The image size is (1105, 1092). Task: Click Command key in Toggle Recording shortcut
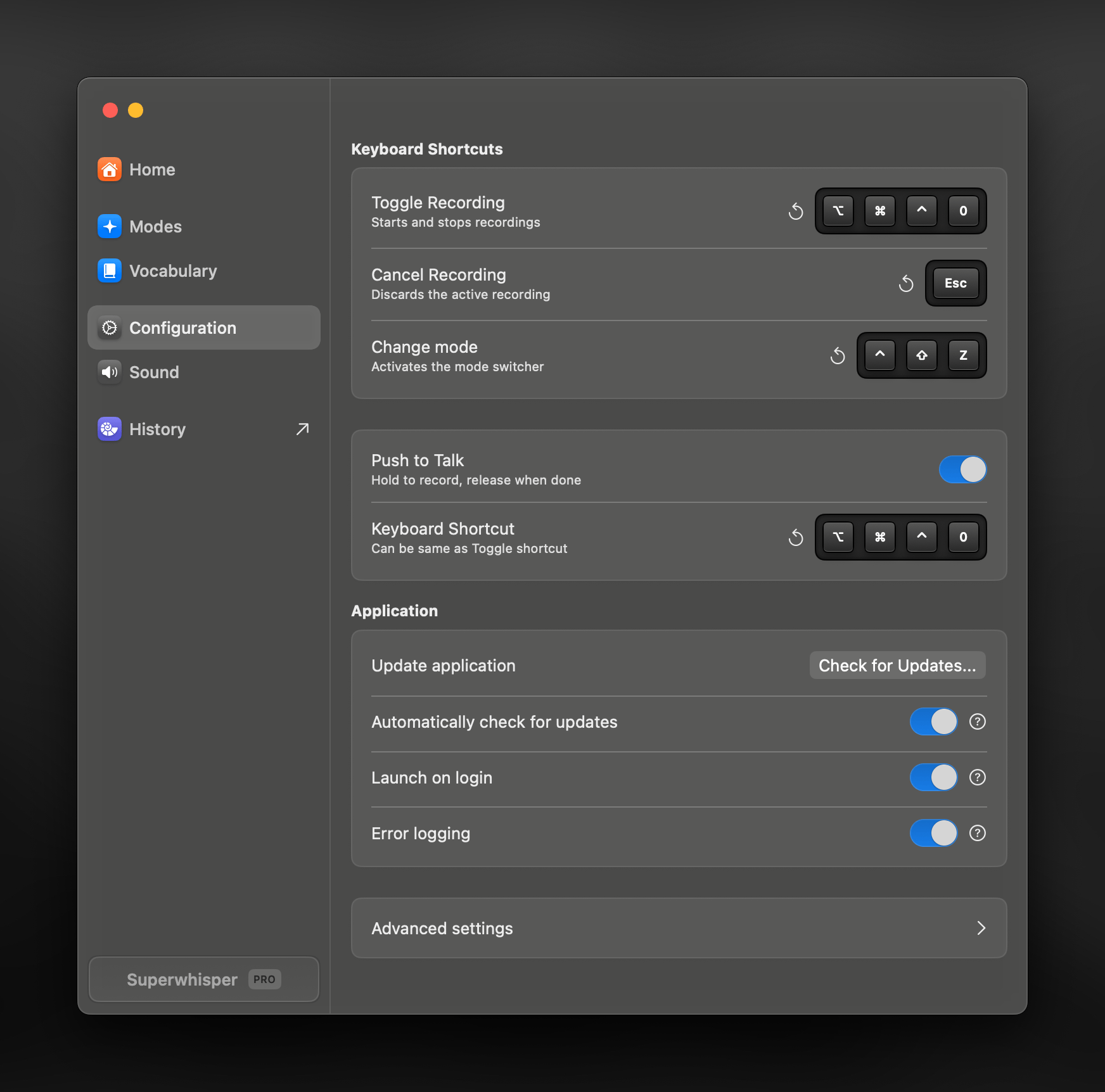click(x=880, y=211)
